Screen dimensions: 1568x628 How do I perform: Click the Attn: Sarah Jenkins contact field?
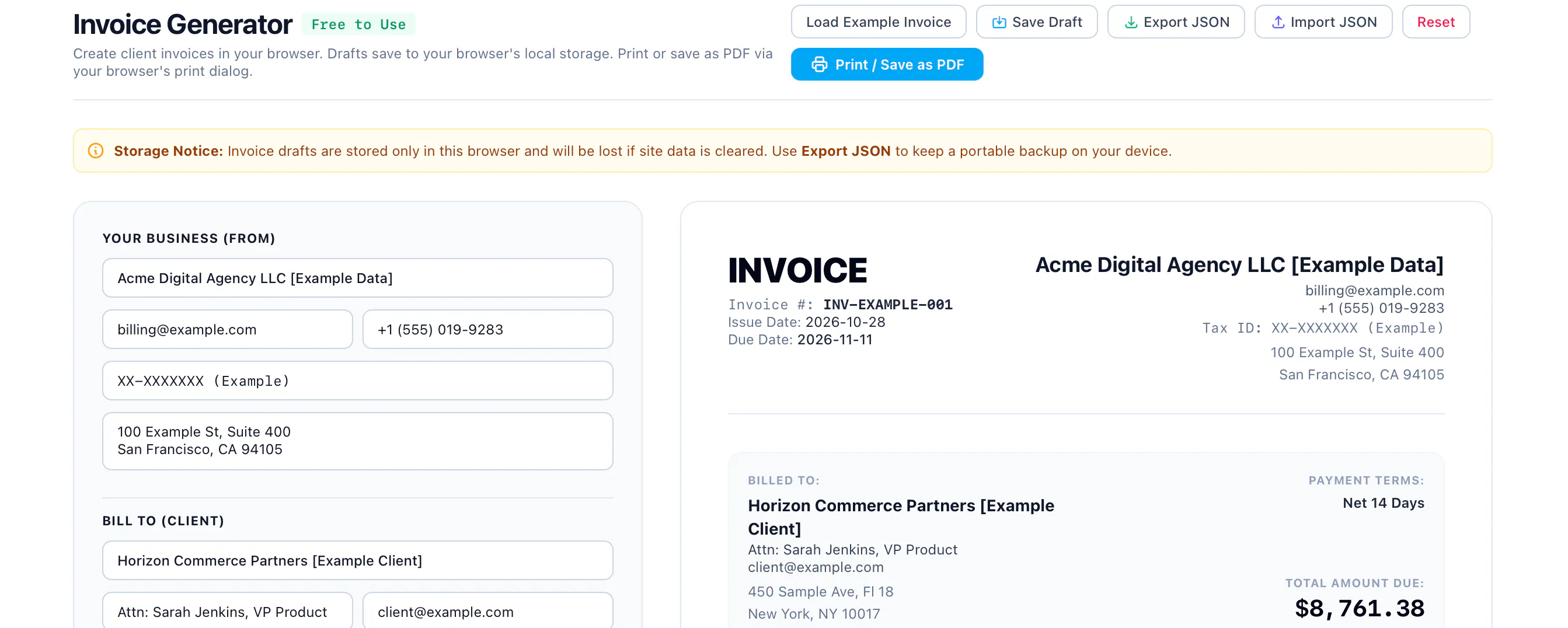[x=227, y=610]
